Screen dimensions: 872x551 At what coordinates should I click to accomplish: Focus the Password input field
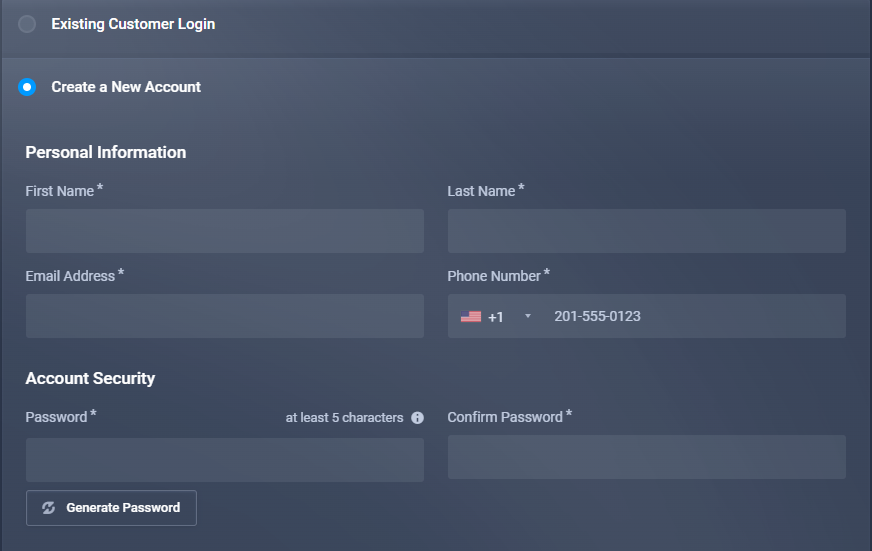[224, 460]
